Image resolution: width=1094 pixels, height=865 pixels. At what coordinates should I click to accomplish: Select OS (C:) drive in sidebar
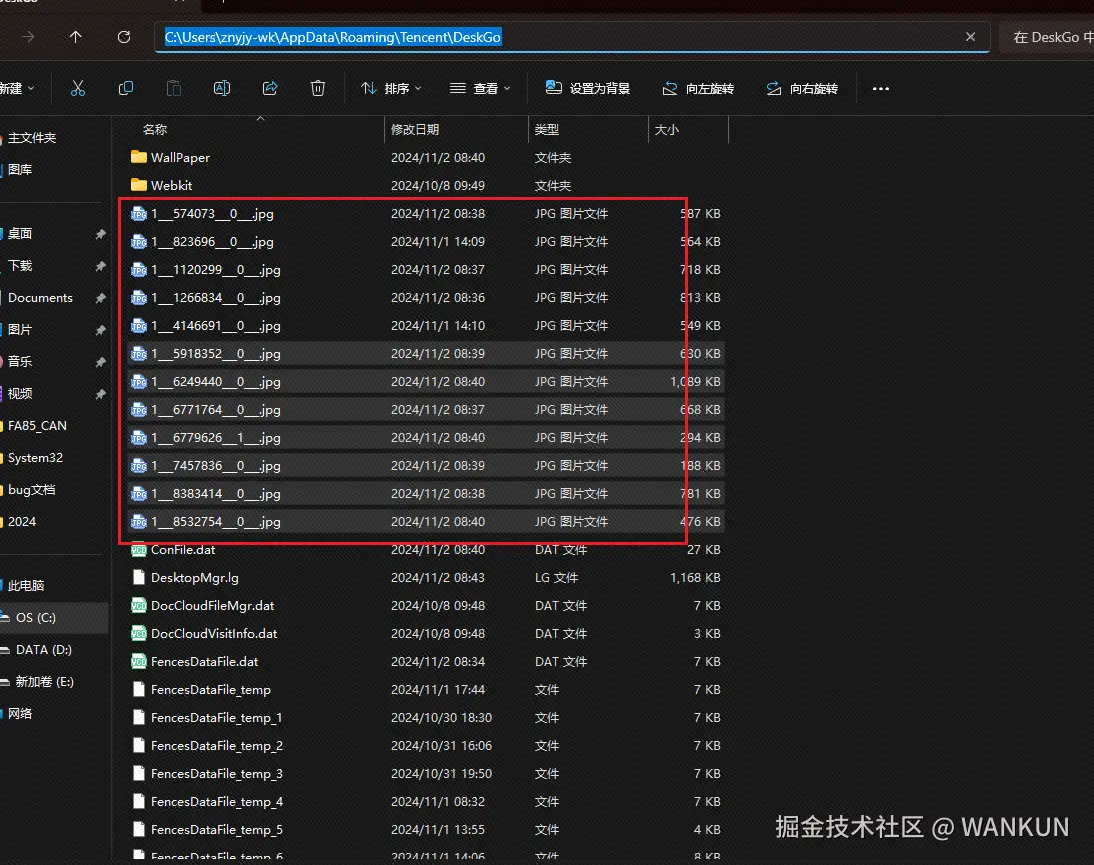click(54, 617)
